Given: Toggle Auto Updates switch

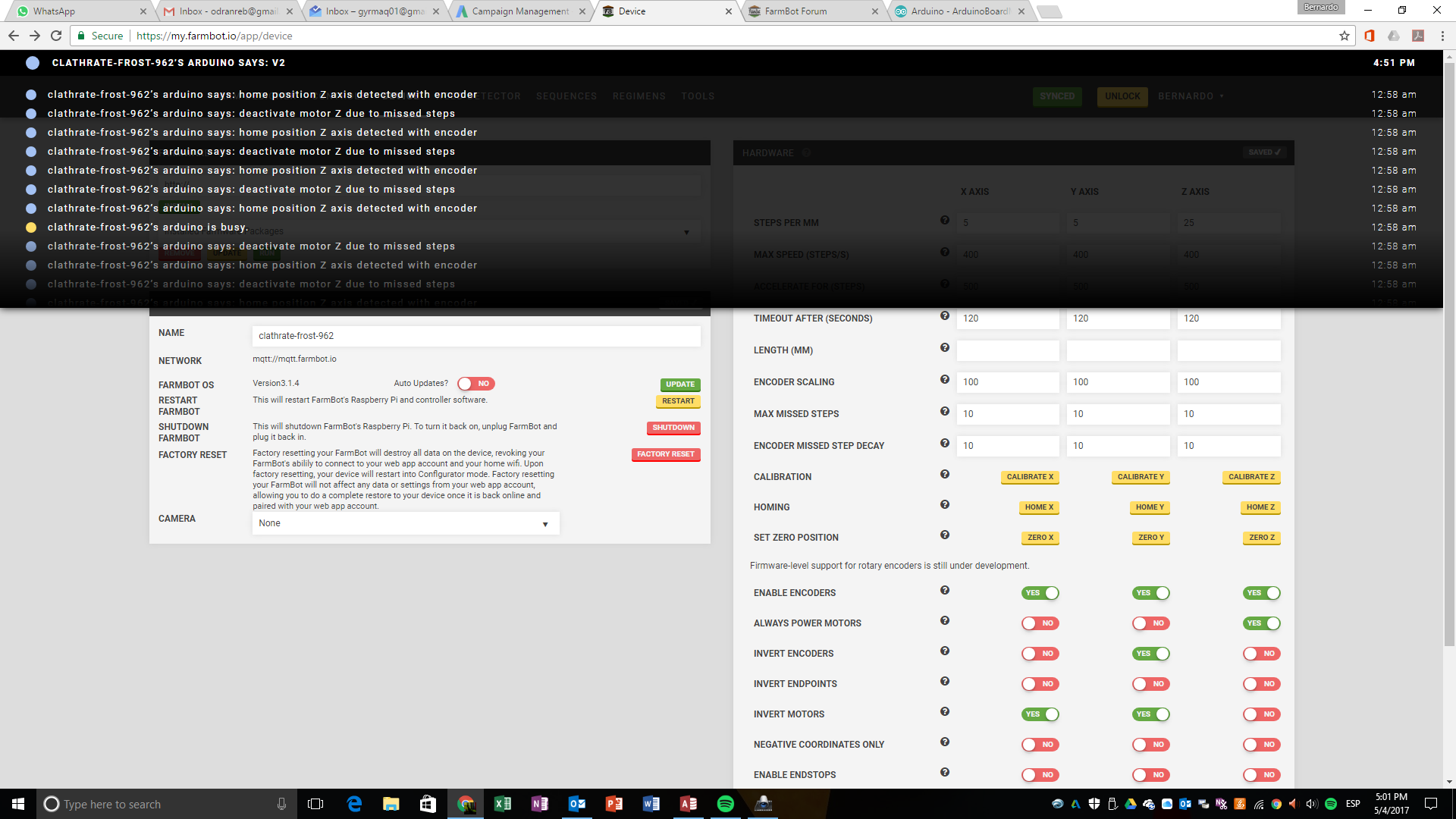Looking at the screenshot, I should tap(476, 384).
